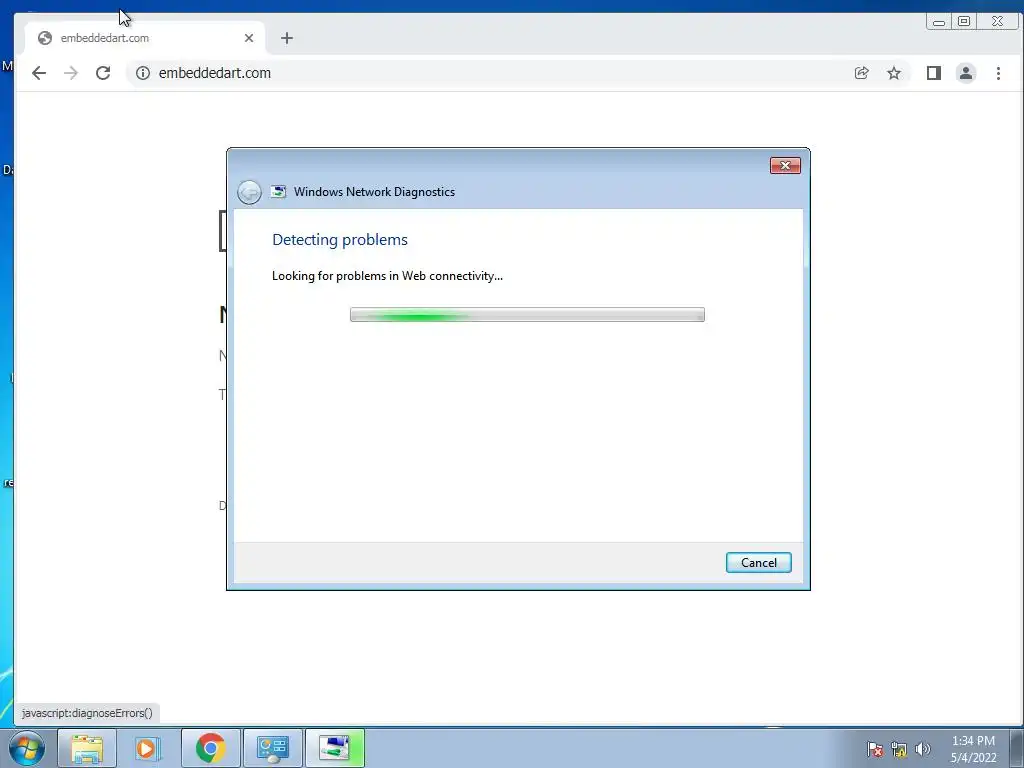1024x768 pixels.
Task: Go back to the previous page in Chrome
Action: coord(39,73)
